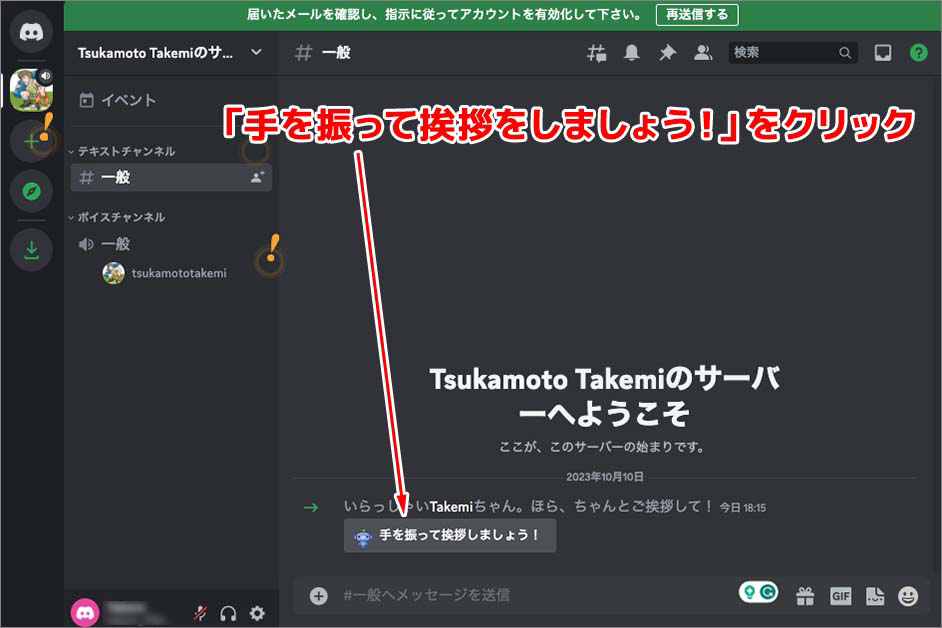This screenshot has width=942, height=628.
Task: Open the イベント item
Action: [x=128, y=100]
